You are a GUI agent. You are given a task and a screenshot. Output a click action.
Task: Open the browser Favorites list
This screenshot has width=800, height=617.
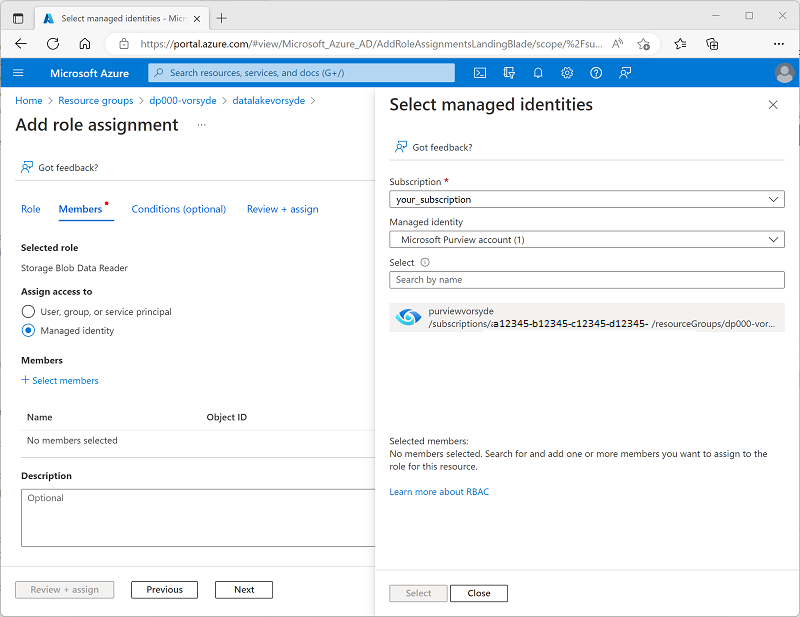680,44
